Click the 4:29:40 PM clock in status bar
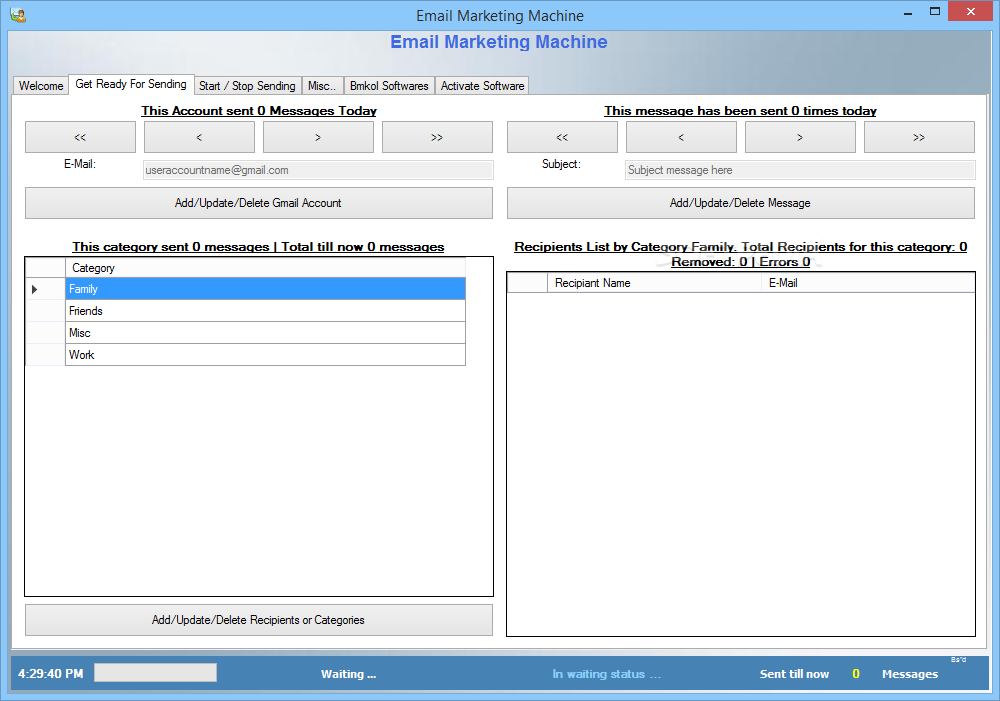Screen dimensions: 1000x701 (x=50, y=674)
